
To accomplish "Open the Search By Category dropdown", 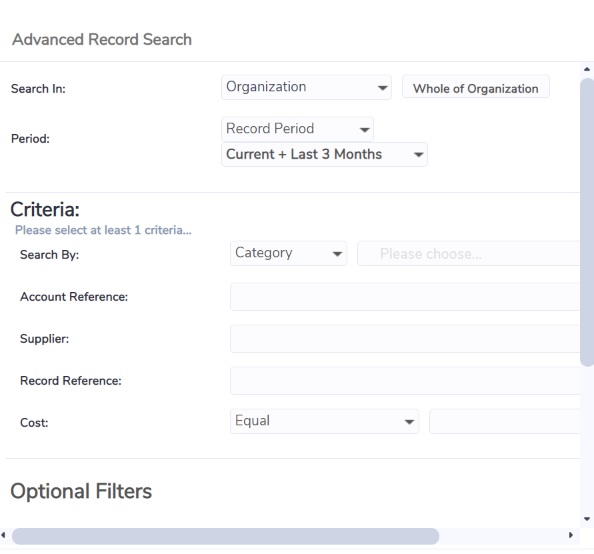I will tap(288, 253).
